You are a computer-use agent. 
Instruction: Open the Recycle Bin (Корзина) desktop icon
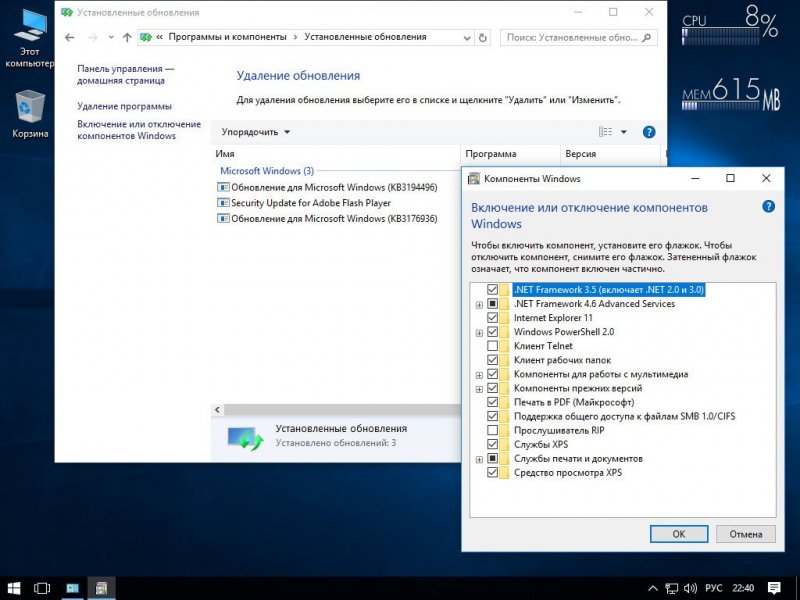[30, 114]
